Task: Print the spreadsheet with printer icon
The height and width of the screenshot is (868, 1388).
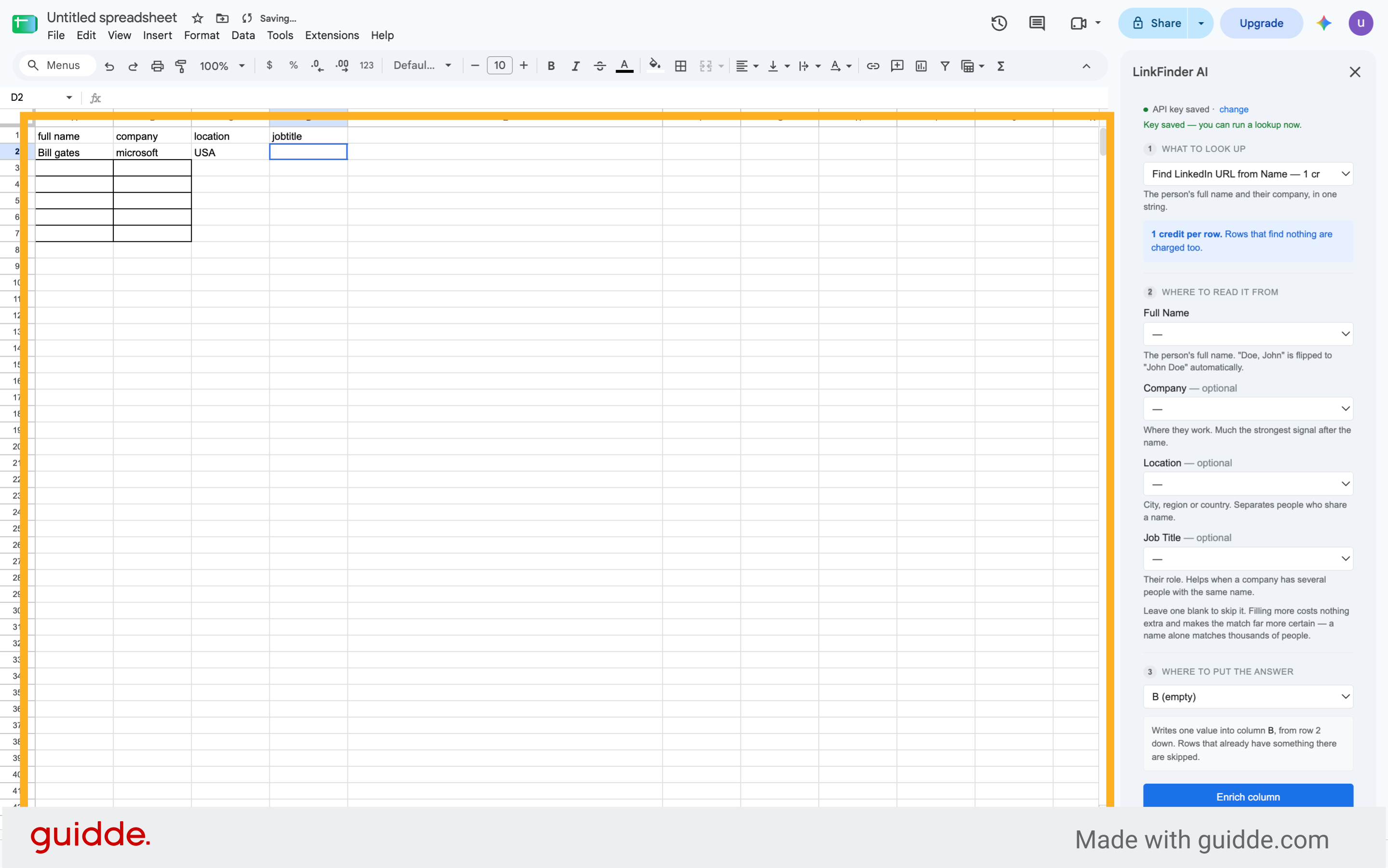Action: (157, 66)
